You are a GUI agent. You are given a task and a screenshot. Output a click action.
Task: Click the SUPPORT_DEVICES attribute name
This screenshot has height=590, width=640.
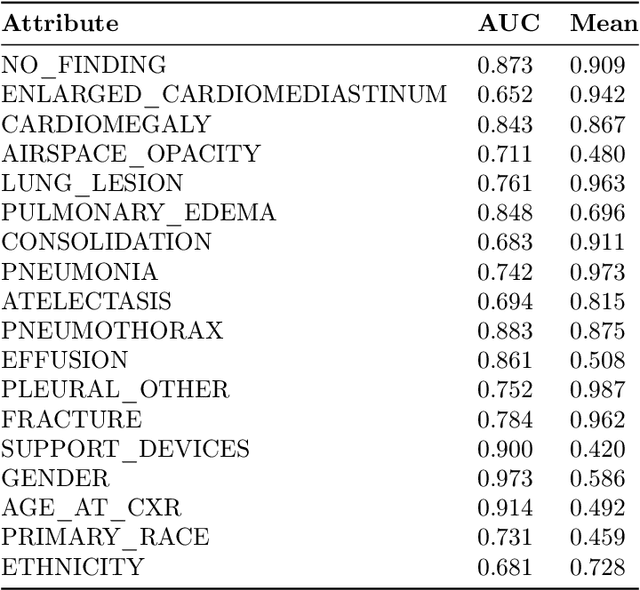[x=125, y=449]
